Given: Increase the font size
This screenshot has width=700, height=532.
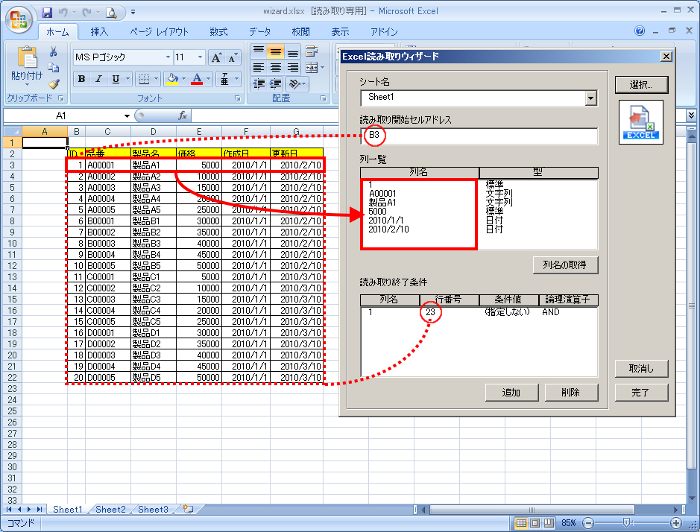Looking at the screenshot, I should (214, 58).
